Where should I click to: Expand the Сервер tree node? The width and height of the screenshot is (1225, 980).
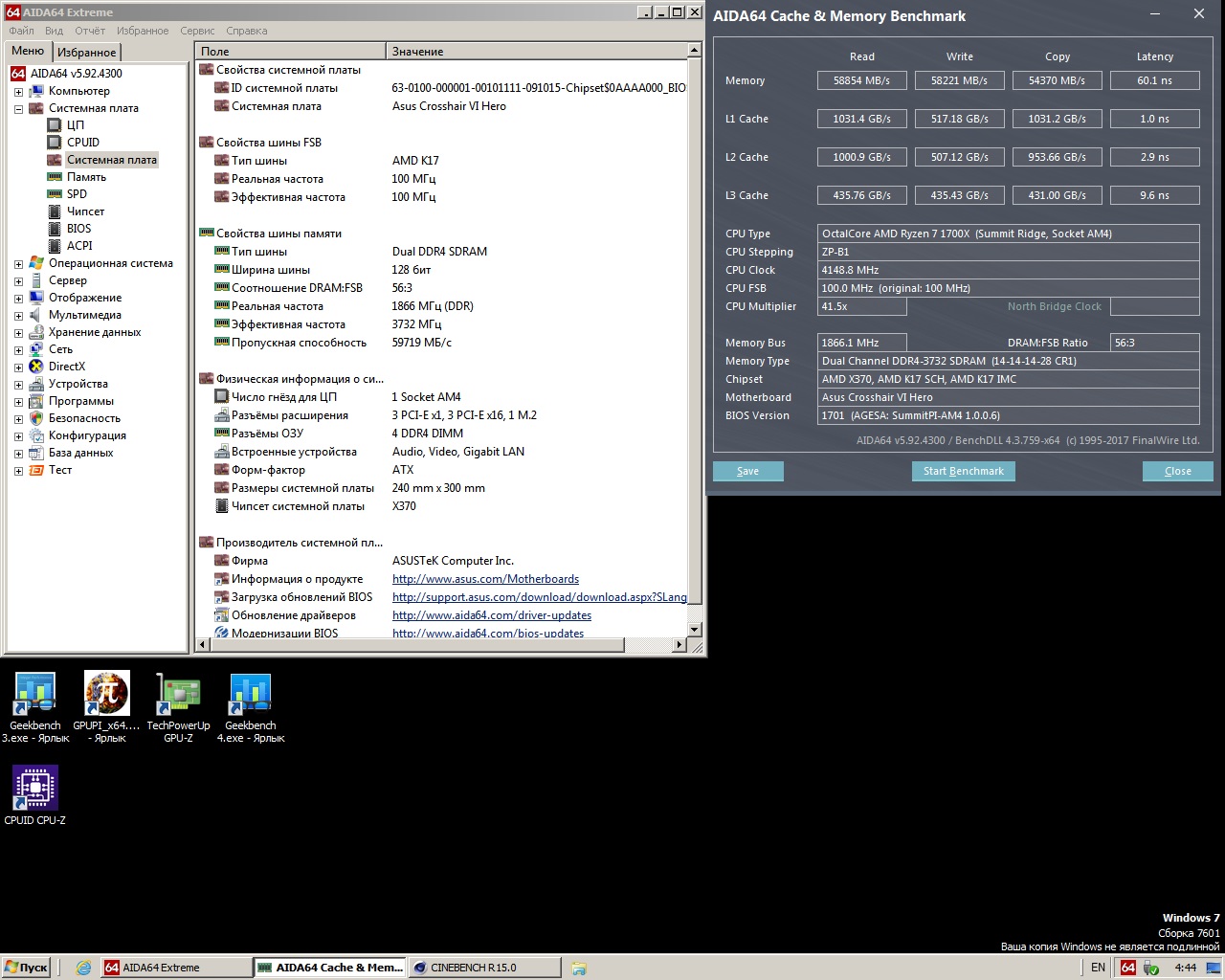point(18,281)
